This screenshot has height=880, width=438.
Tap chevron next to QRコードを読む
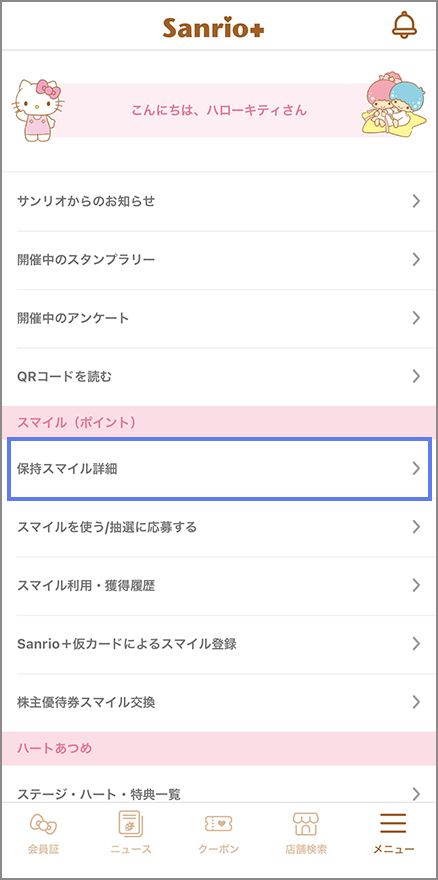click(x=416, y=376)
